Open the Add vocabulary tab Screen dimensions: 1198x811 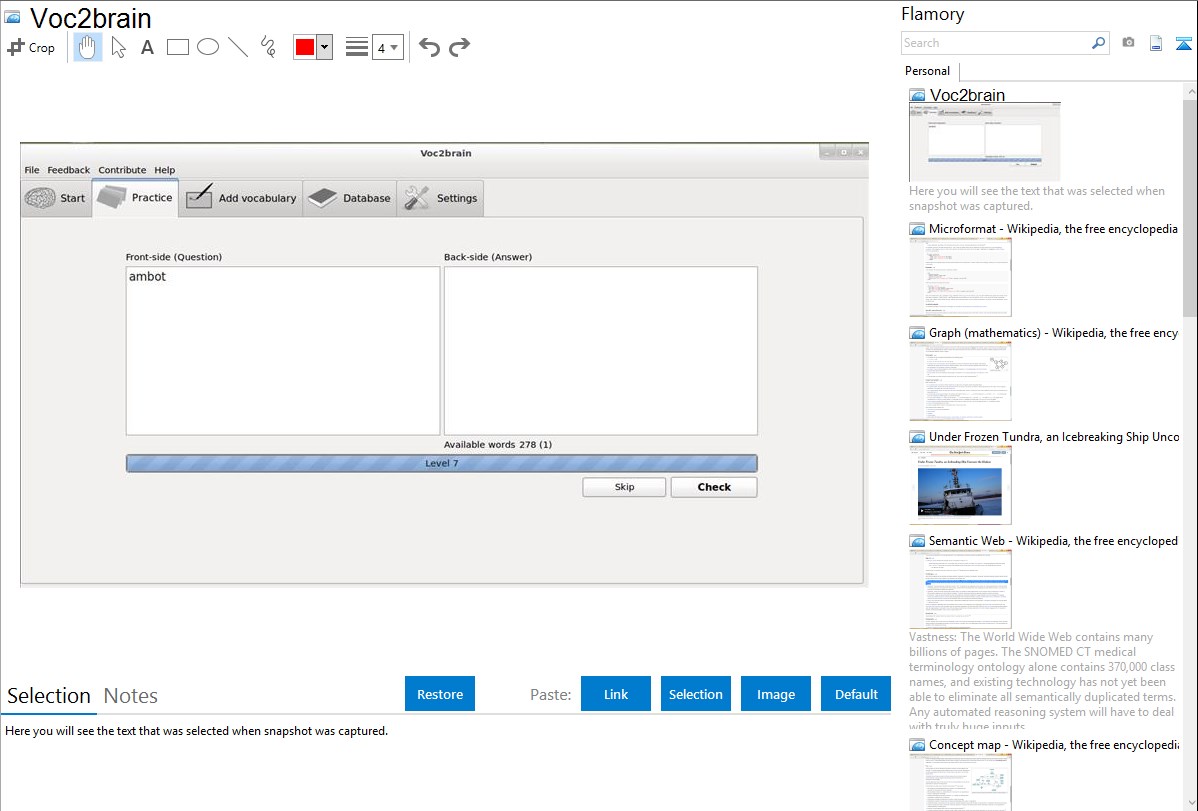click(241, 198)
